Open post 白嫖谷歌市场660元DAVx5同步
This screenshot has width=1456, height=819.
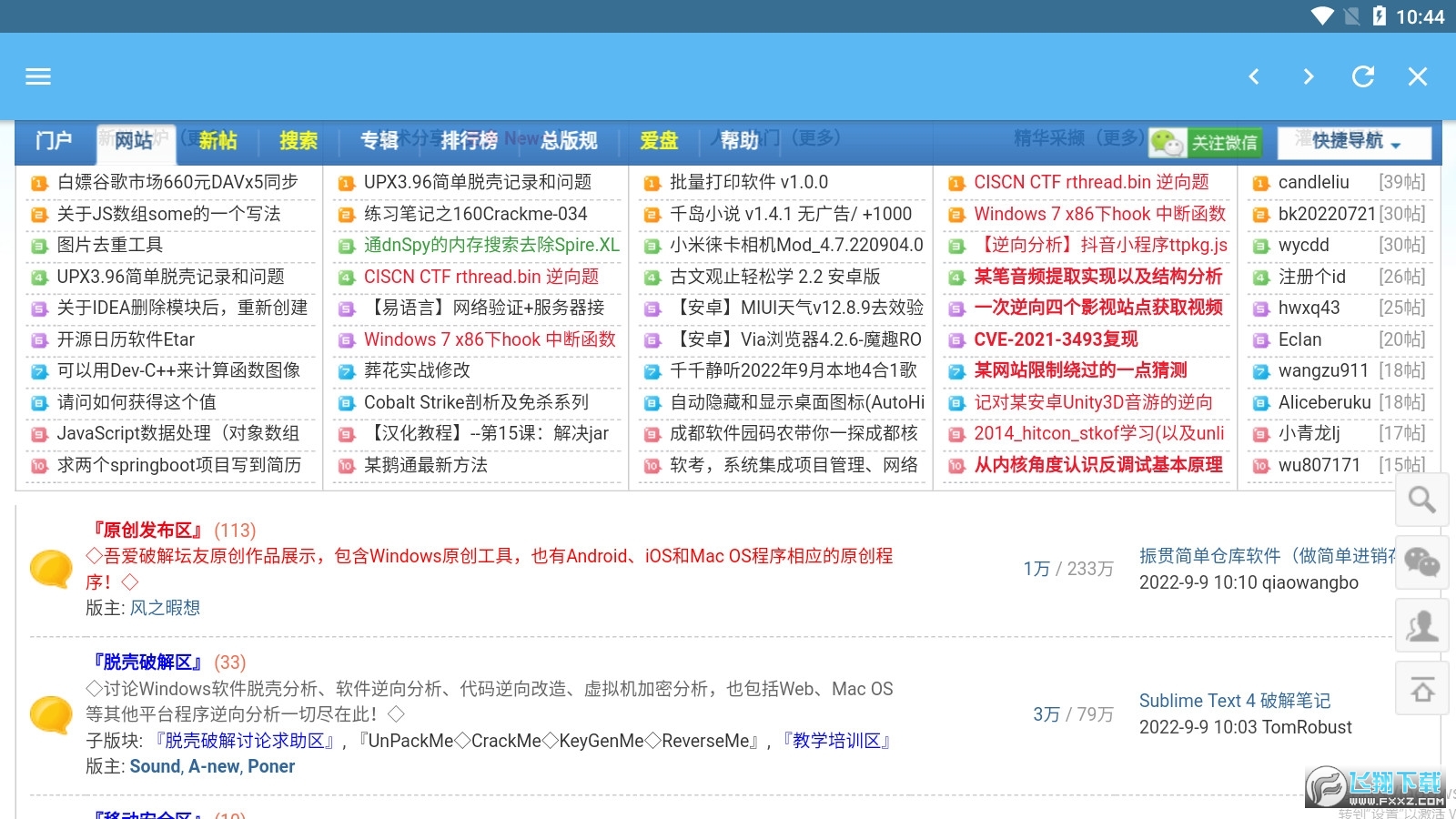click(177, 182)
